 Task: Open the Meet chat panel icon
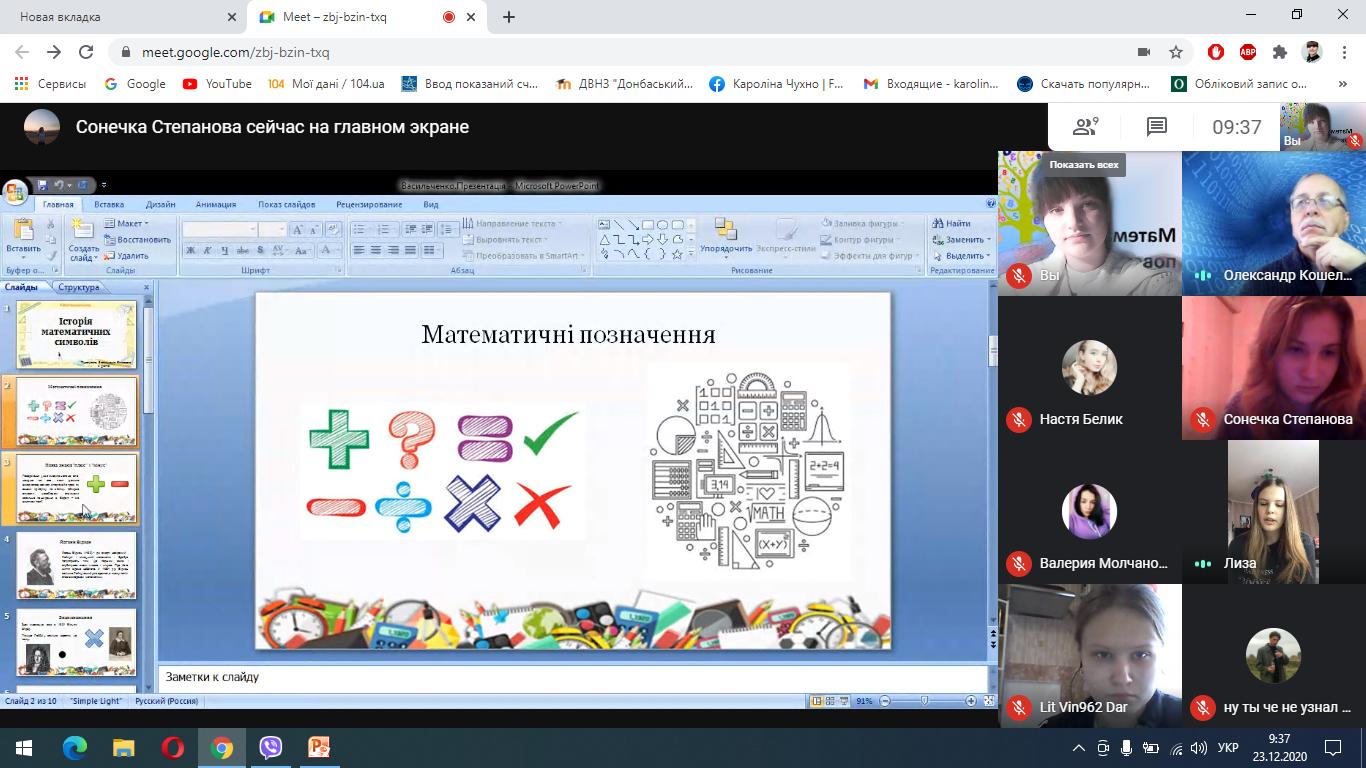click(1157, 127)
